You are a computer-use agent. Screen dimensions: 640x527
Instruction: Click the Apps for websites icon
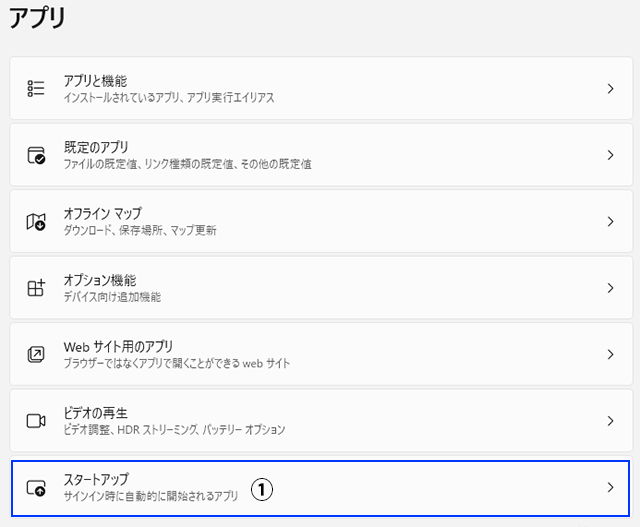tap(36, 355)
